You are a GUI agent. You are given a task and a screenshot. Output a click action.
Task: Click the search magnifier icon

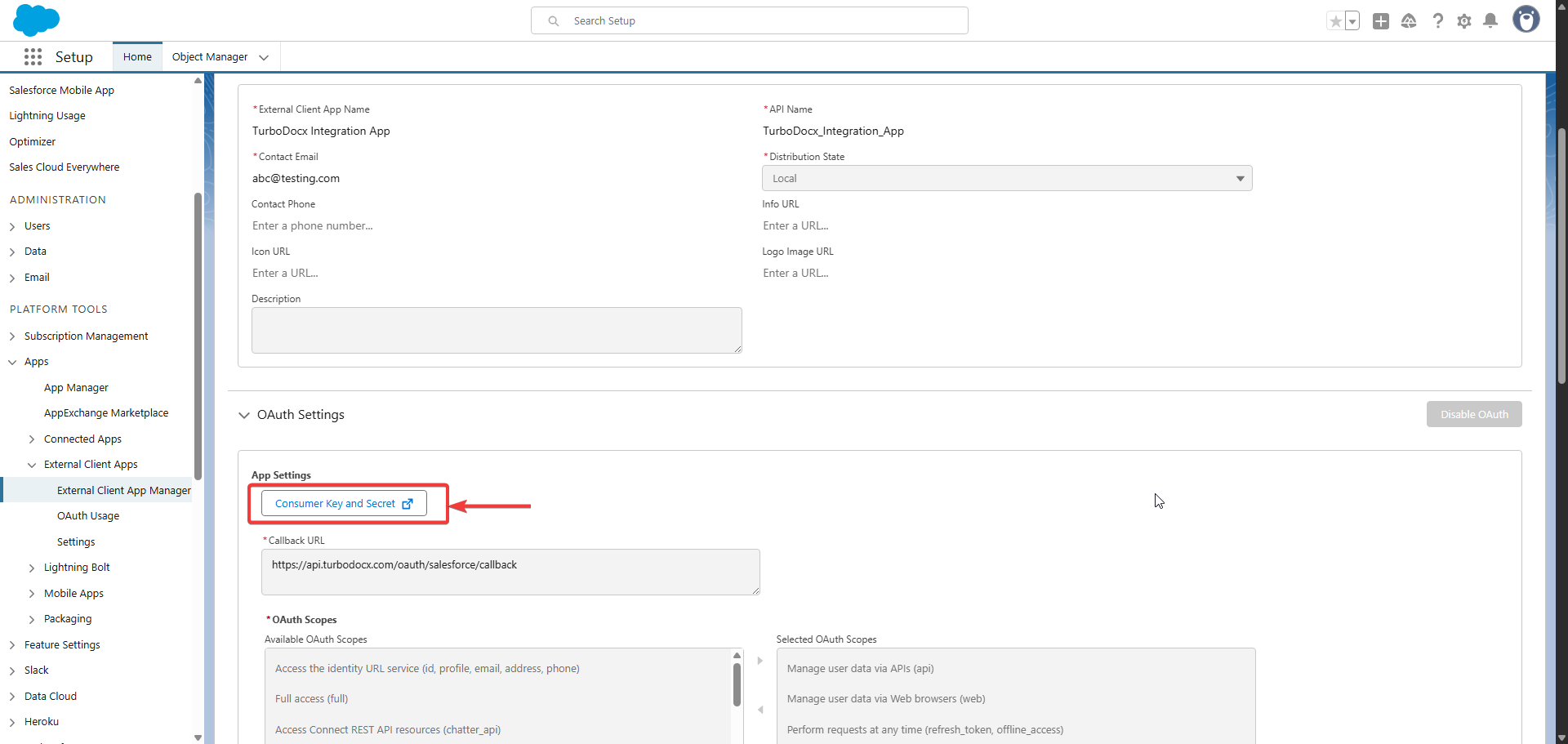coord(554,21)
